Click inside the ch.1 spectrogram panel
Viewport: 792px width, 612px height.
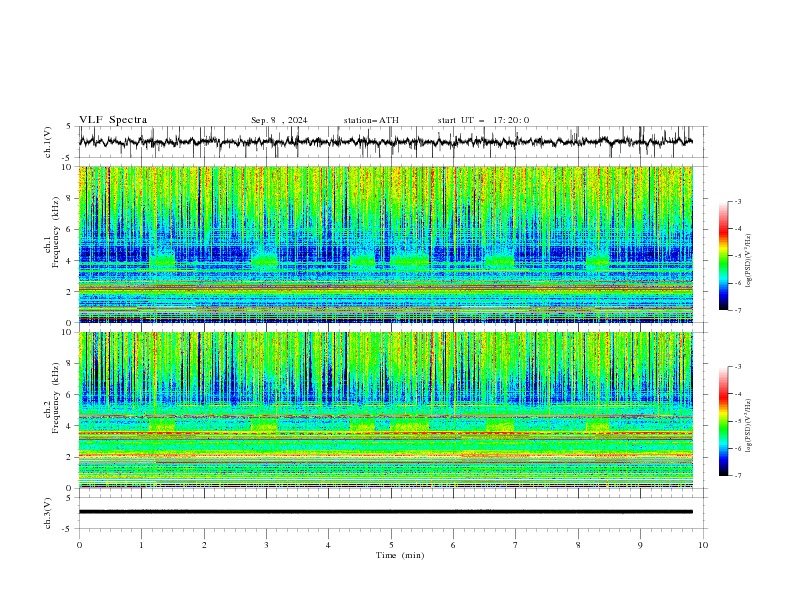pyautogui.click(x=386, y=244)
